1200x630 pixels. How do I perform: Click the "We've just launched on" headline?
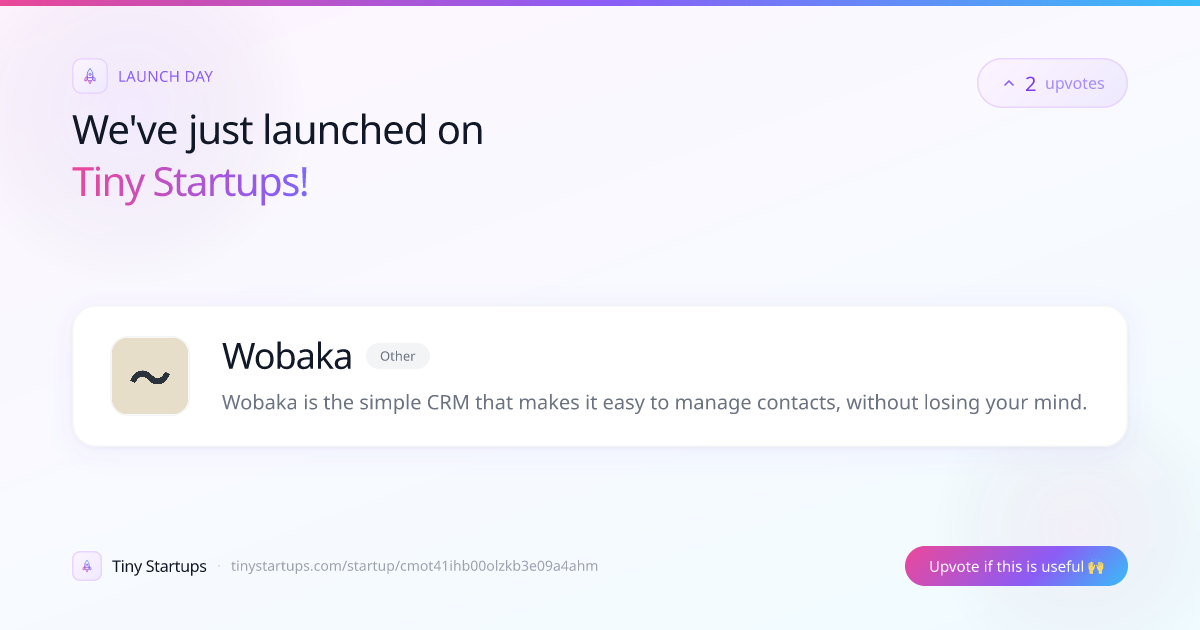coord(278,130)
